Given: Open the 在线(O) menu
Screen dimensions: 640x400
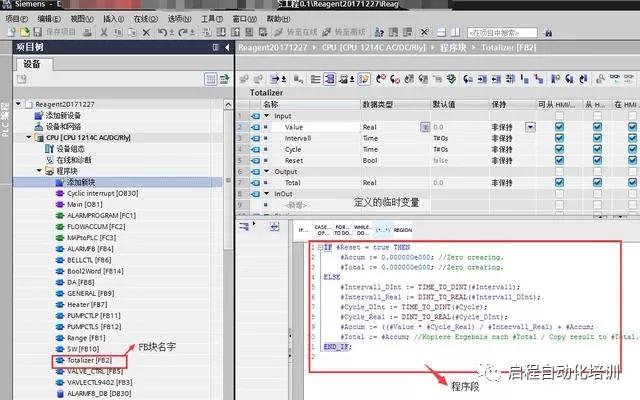Looking at the screenshot, I should tap(141, 18).
